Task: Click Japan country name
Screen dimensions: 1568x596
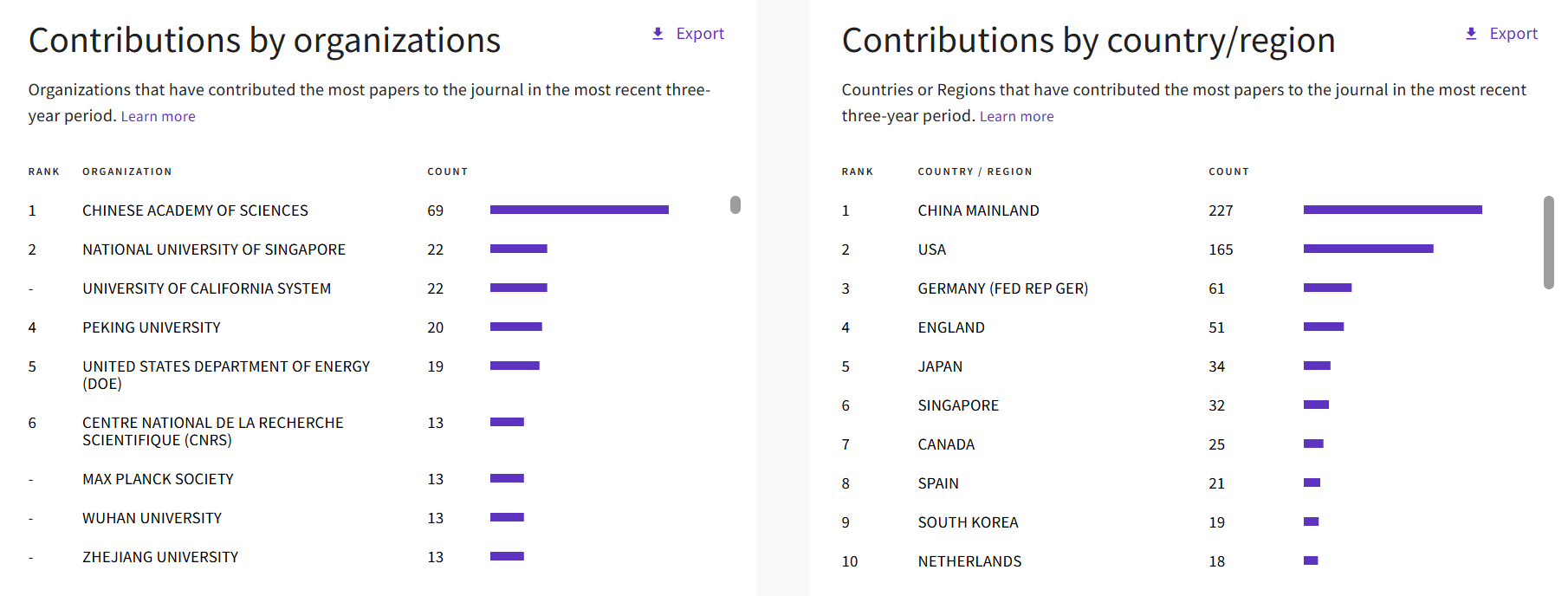Action: click(x=940, y=366)
